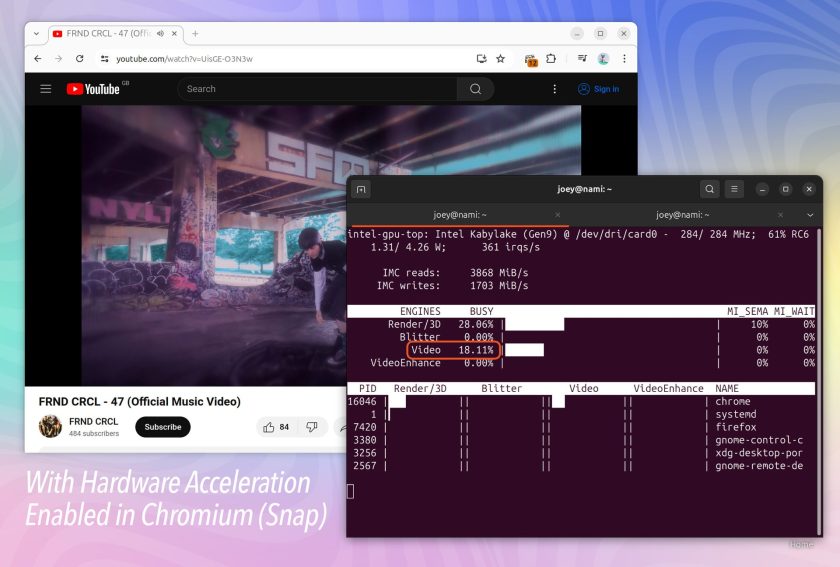
Task: Bookmark this page with the star icon
Action: tap(500, 59)
